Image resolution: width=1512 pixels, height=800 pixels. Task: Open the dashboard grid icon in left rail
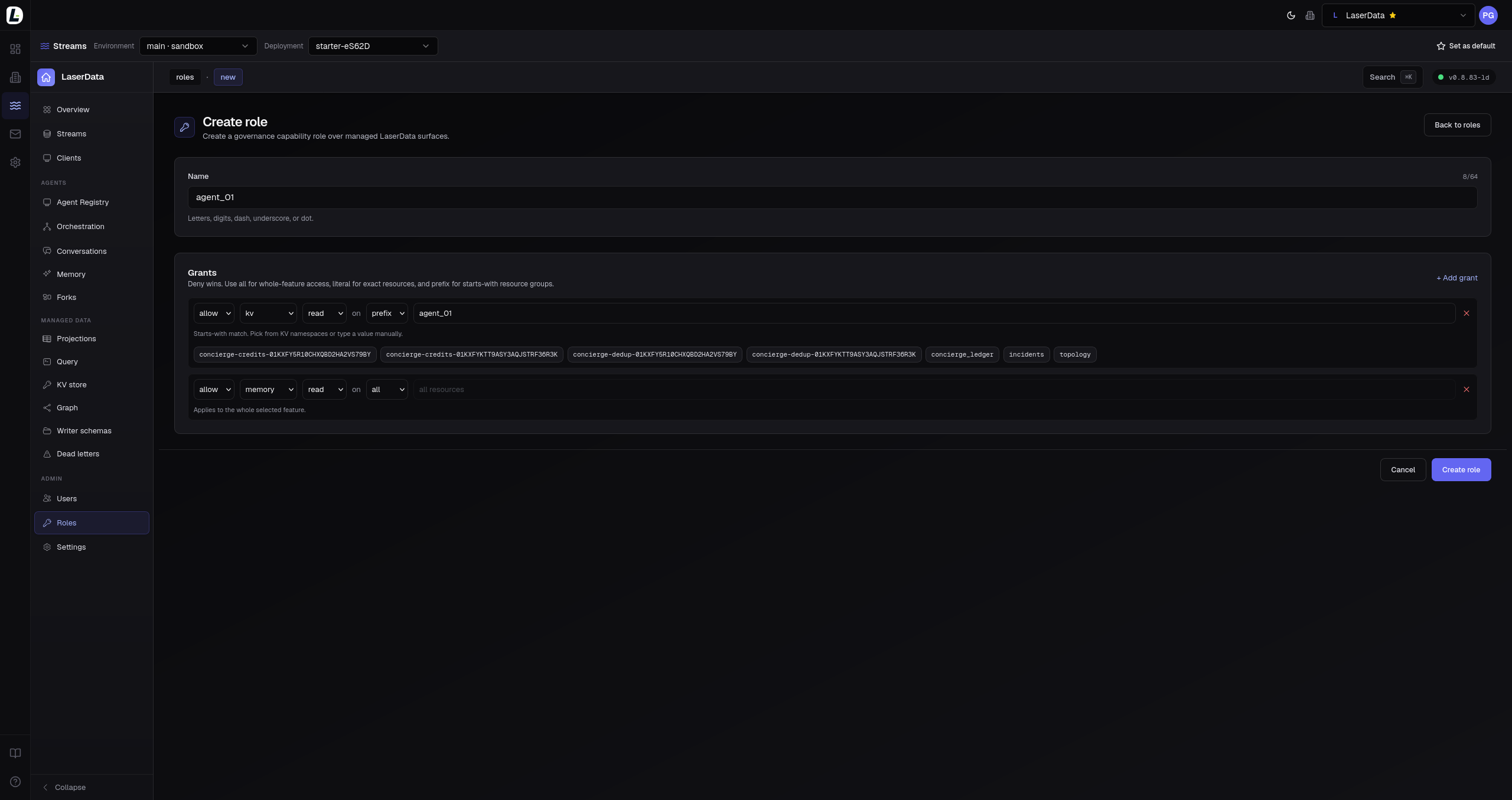[x=15, y=49]
